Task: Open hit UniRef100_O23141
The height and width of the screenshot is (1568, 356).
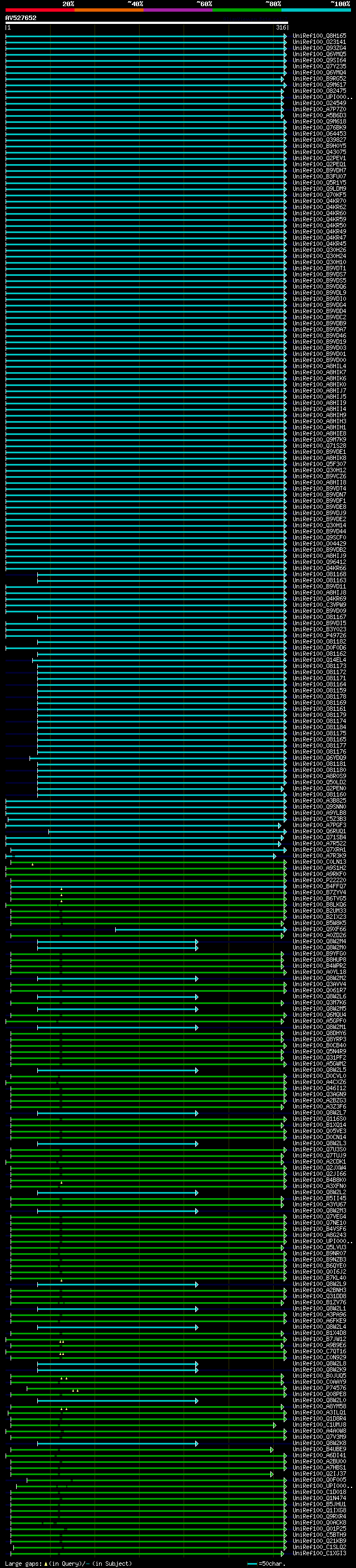Action: point(319,42)
